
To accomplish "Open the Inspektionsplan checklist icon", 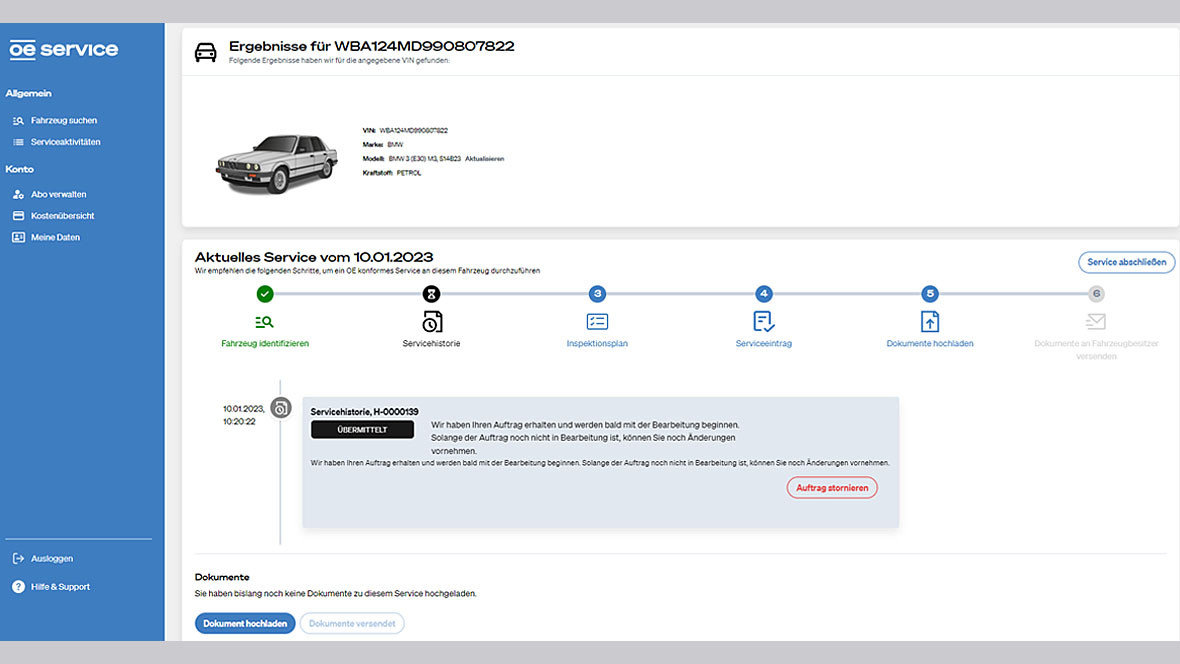I will pos(597,322).
